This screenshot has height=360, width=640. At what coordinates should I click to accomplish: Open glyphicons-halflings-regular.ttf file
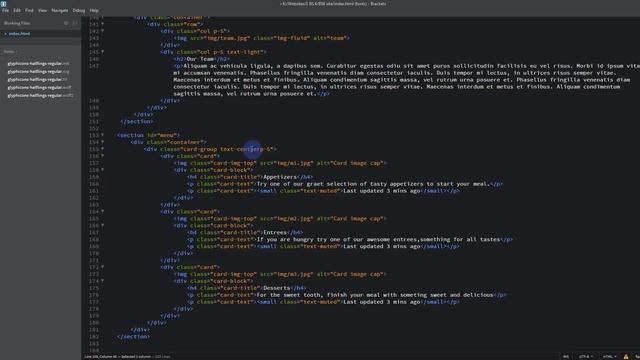(x=38, y=80)
